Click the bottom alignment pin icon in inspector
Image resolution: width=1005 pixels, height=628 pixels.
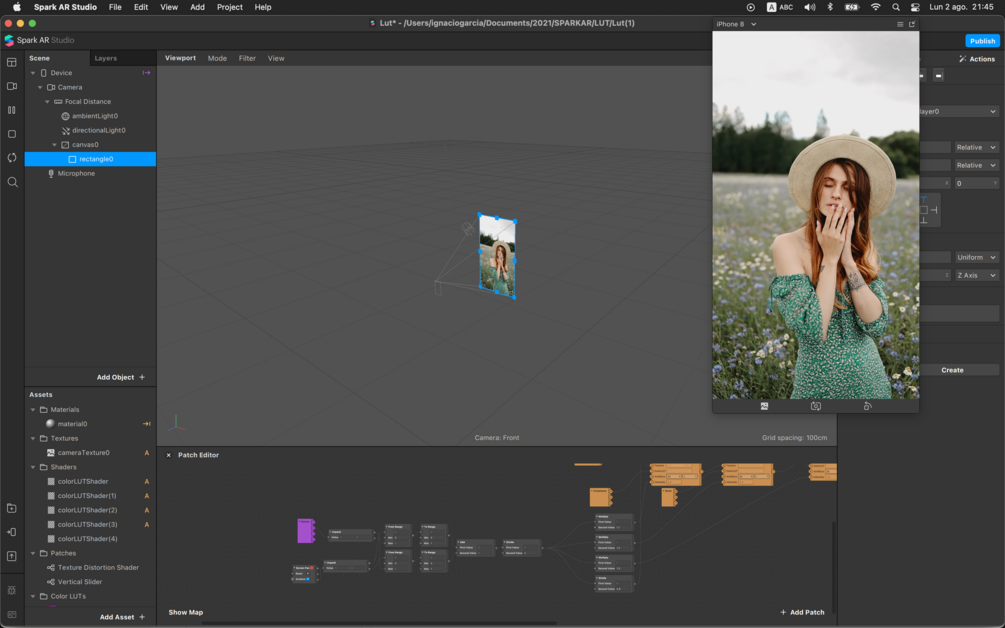pyautogui.click(x=924, y=220)
